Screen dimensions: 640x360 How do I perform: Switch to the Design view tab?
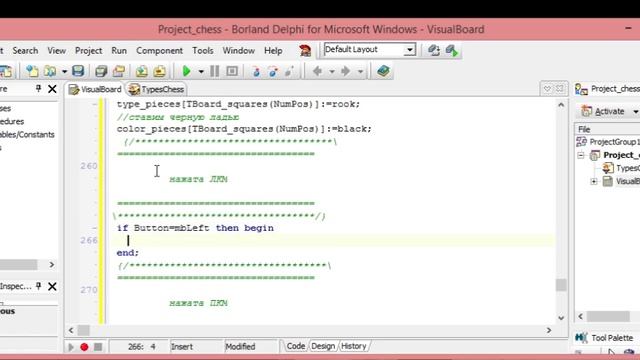(322, 346)
